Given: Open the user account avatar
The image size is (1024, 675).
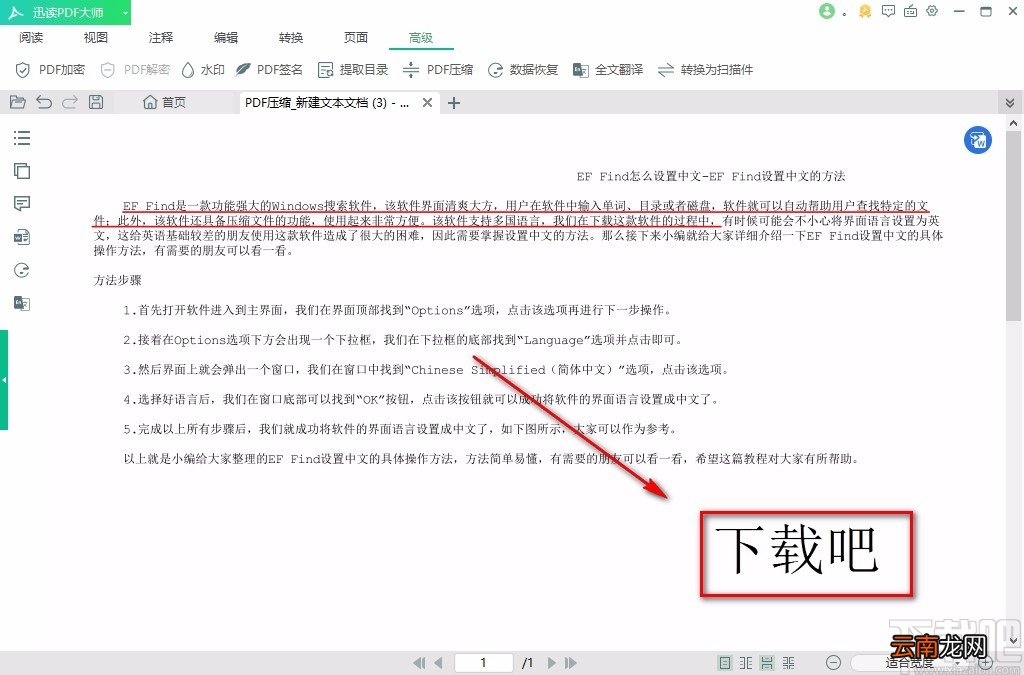Looking at the screenshot, I should point(827,11).
